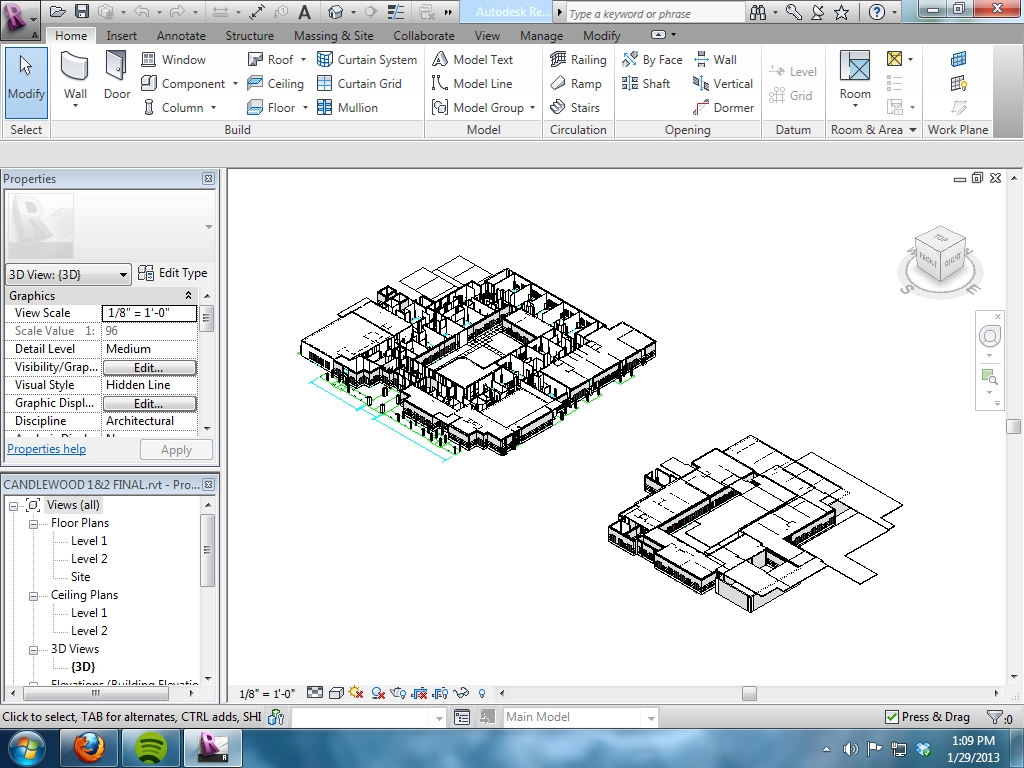Select the Mullion tool
The height and width of the screenshot is (768, 1024).
click(347, 108)
